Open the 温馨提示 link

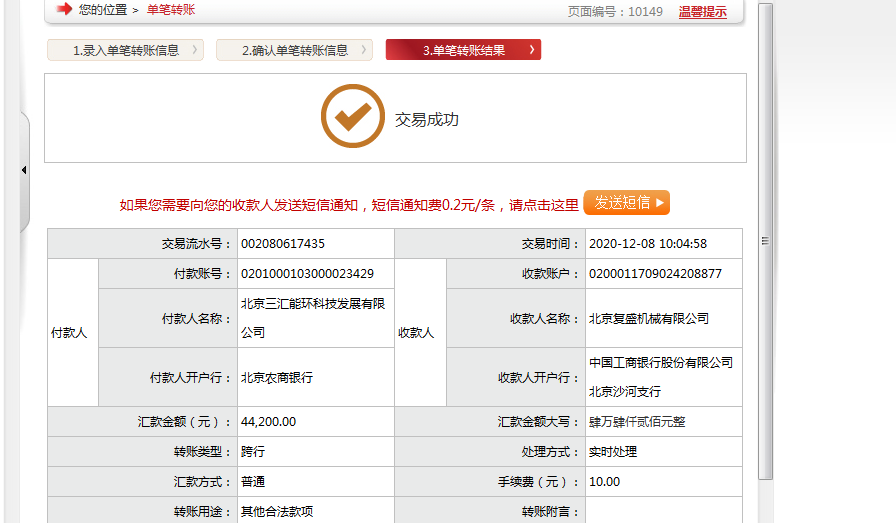coord(702,12)
